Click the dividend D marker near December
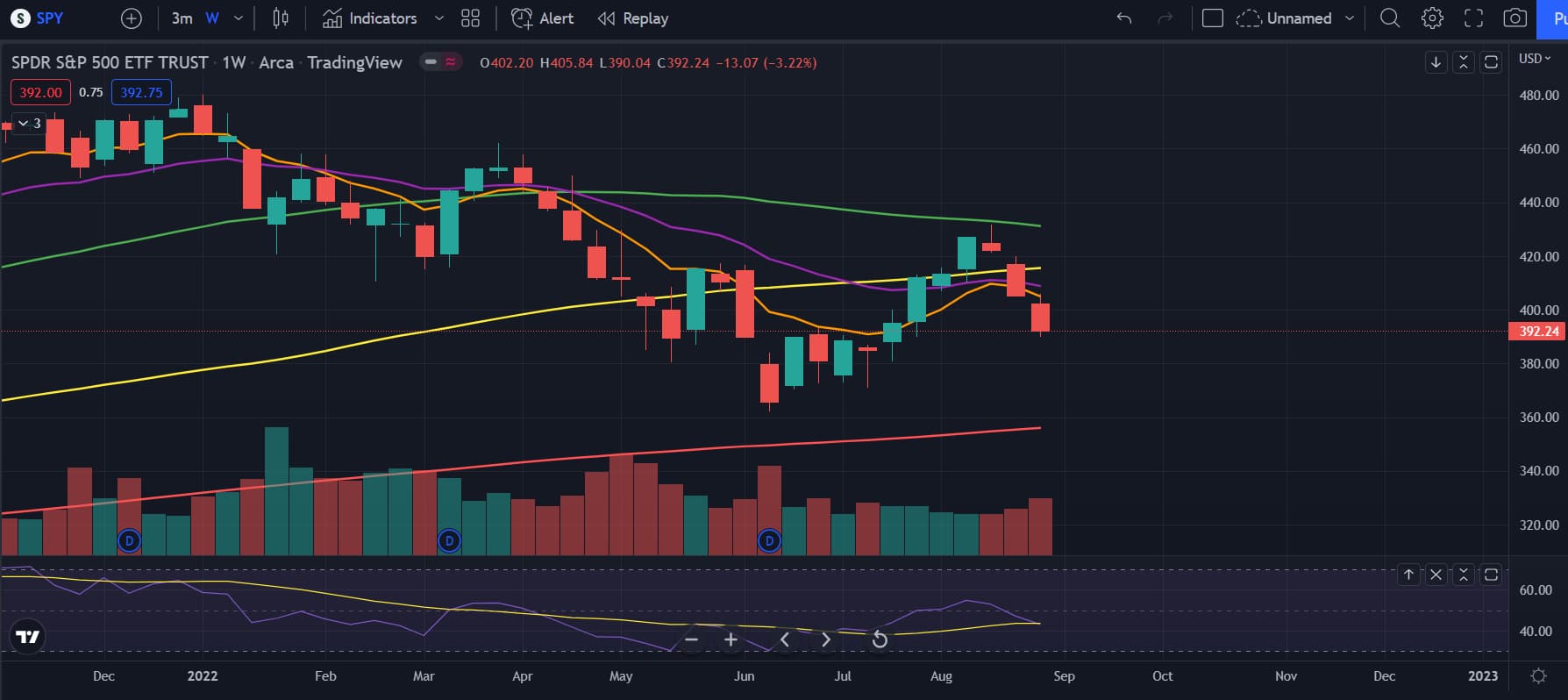This screenshot has height=700, width=1568. 129,540
